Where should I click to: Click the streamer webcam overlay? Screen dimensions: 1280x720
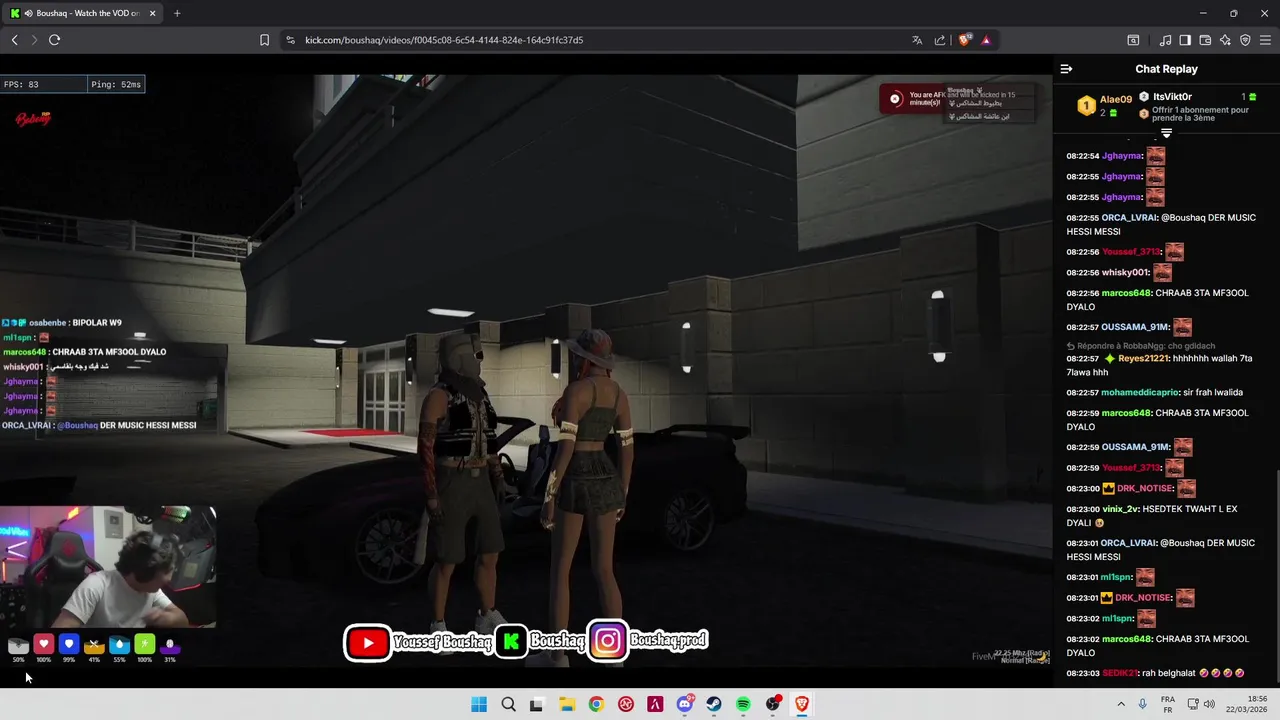click(x=108, y=565)
